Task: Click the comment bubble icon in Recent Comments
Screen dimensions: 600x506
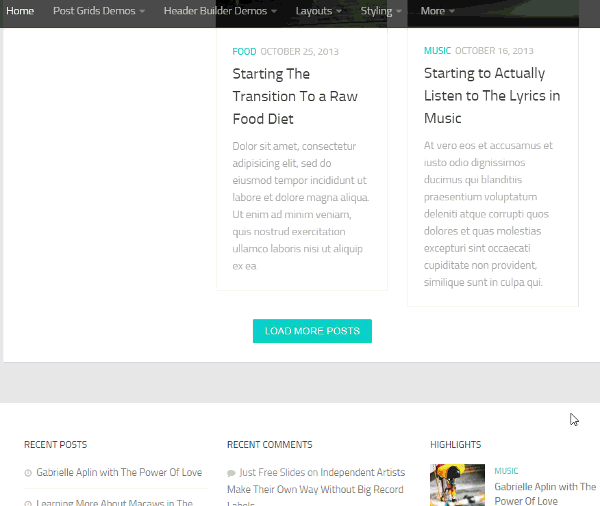Action: click(x=231, y=473)
